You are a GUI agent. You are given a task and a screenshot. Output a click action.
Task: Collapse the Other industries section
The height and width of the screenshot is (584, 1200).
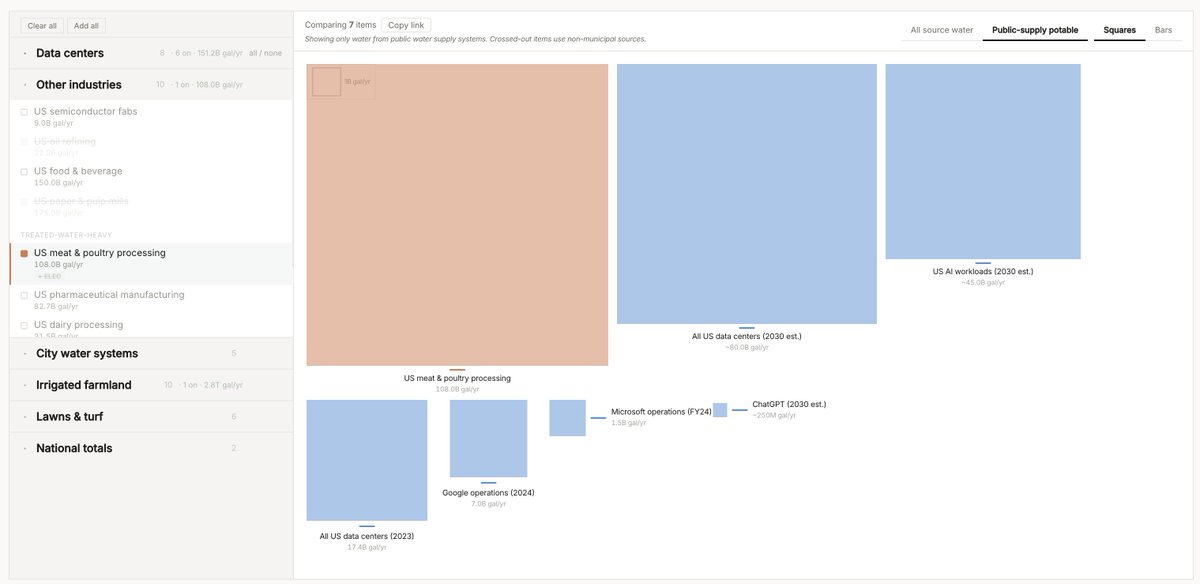[151, 85]
